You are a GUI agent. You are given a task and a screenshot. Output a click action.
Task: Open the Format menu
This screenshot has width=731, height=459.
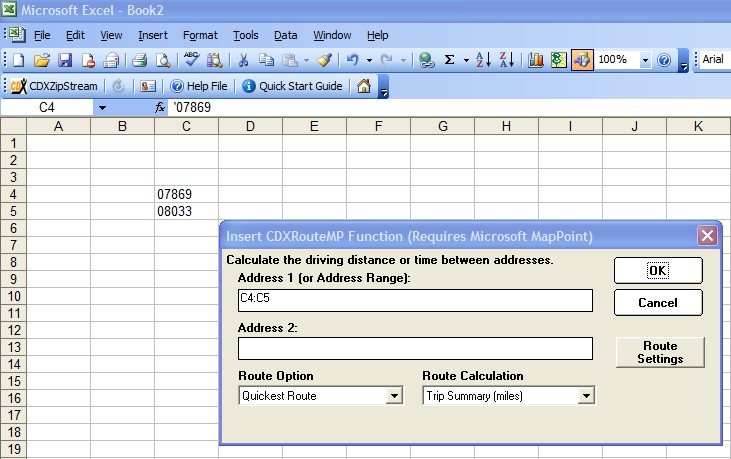pyautogui.click(x=200, y=35)
